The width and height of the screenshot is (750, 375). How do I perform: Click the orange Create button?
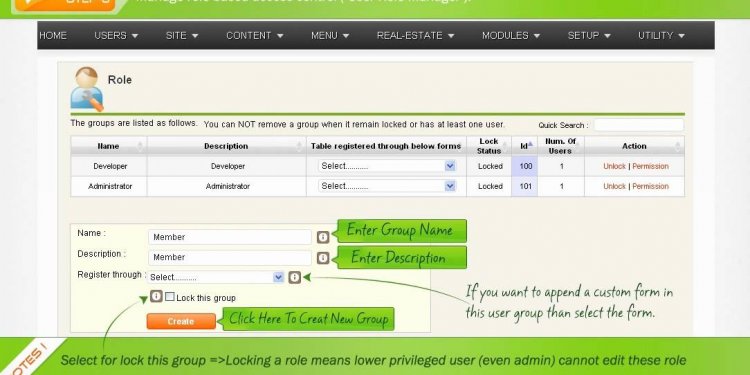point(181,321)
